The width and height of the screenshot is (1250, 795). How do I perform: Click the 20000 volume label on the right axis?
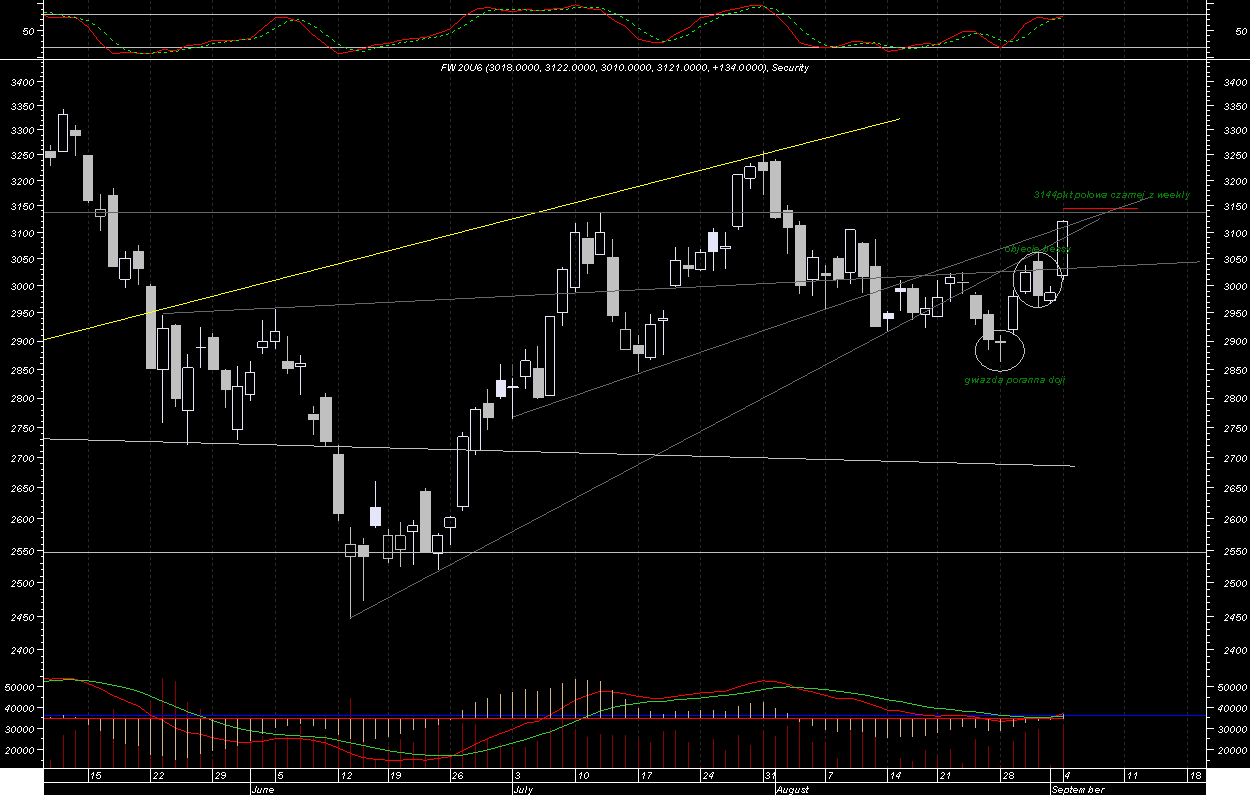[1231, 751]
